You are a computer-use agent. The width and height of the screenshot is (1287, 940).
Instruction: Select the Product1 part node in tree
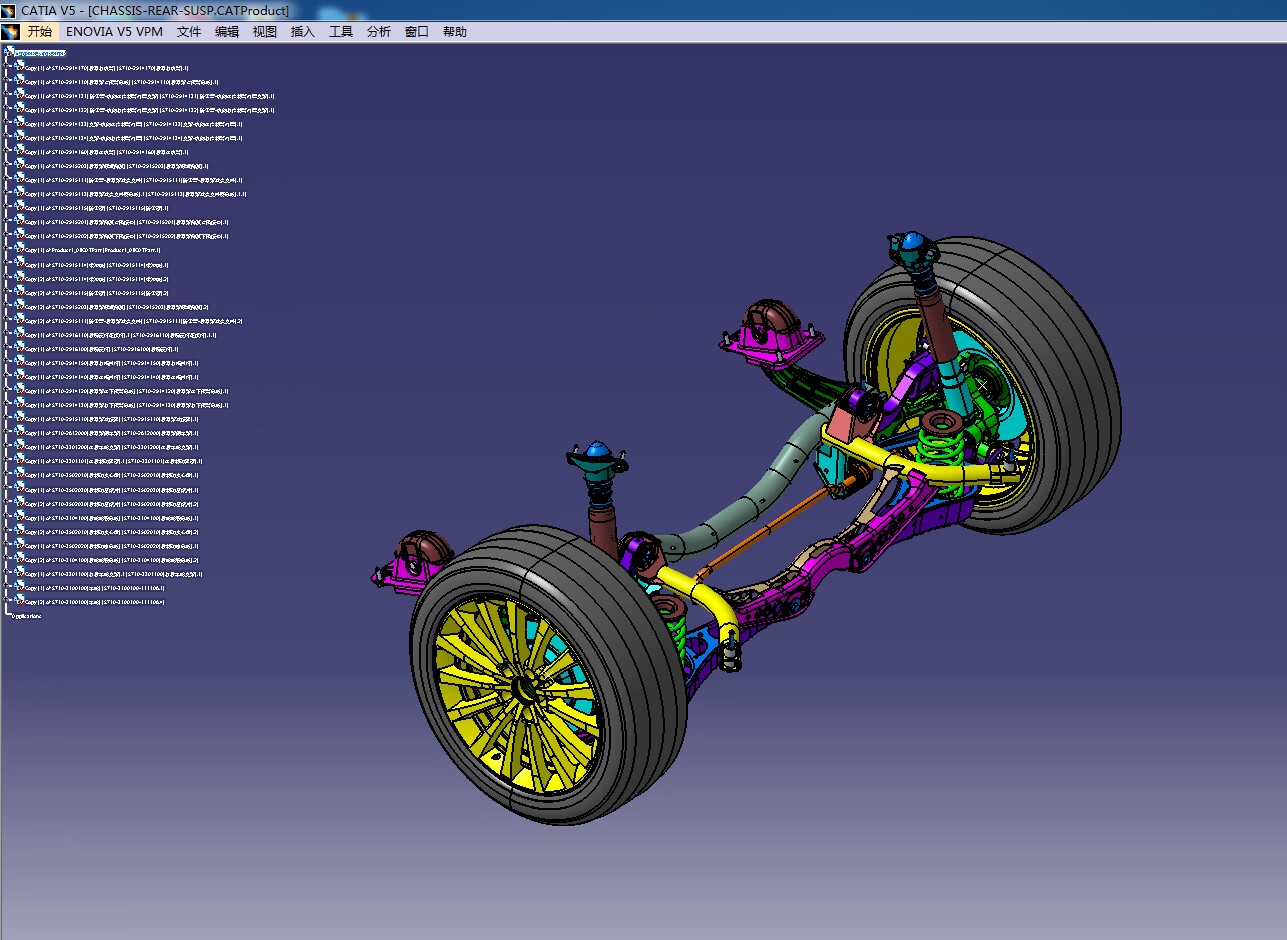click(92, 250)
